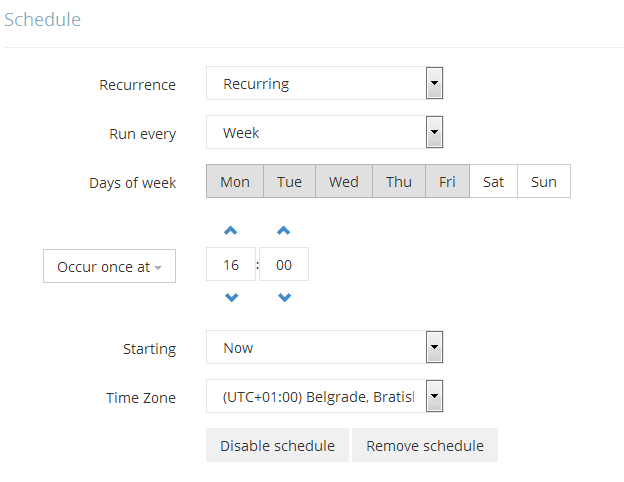Decrease the hour with the down arrow
Viewport: 624px width, 482px height.
(231, 297)
